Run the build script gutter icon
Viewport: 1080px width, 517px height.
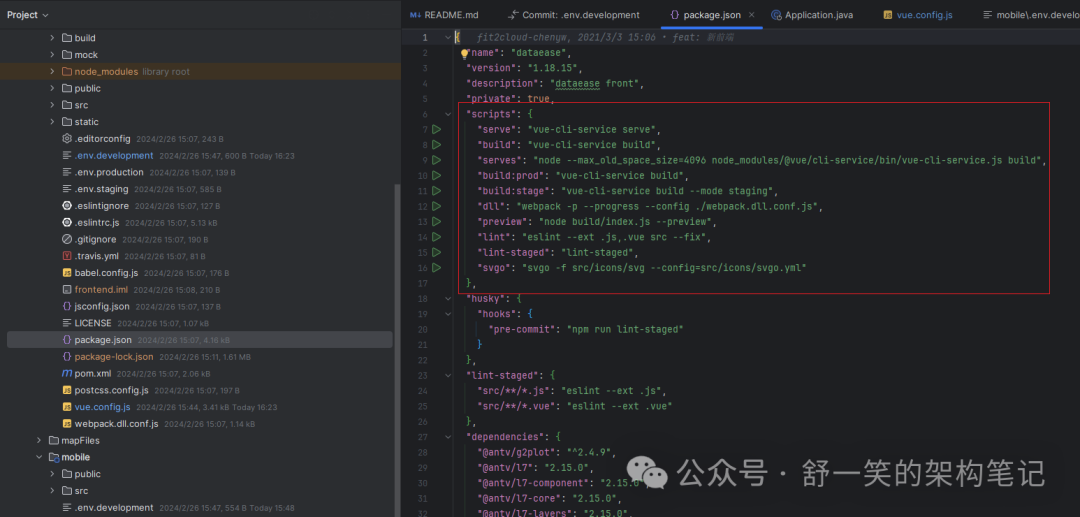click(x=436, y=145)
